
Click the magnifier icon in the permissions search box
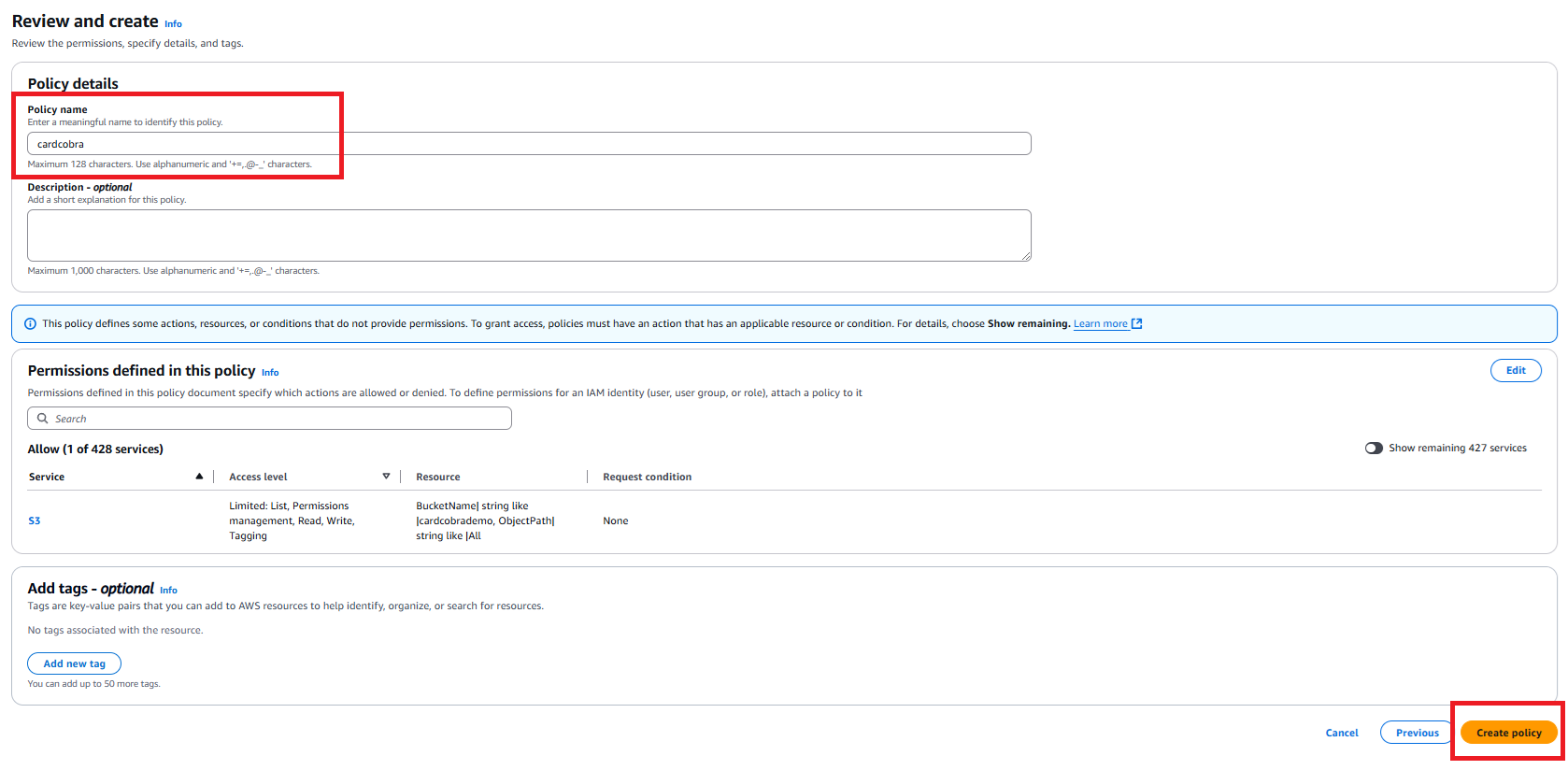42,419
